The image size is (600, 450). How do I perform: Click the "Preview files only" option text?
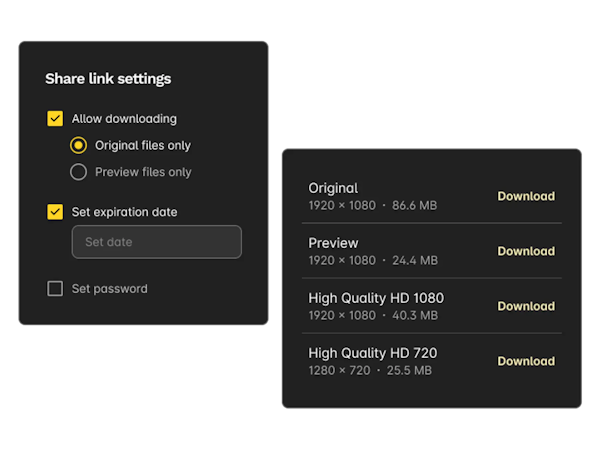coord(143,172)
